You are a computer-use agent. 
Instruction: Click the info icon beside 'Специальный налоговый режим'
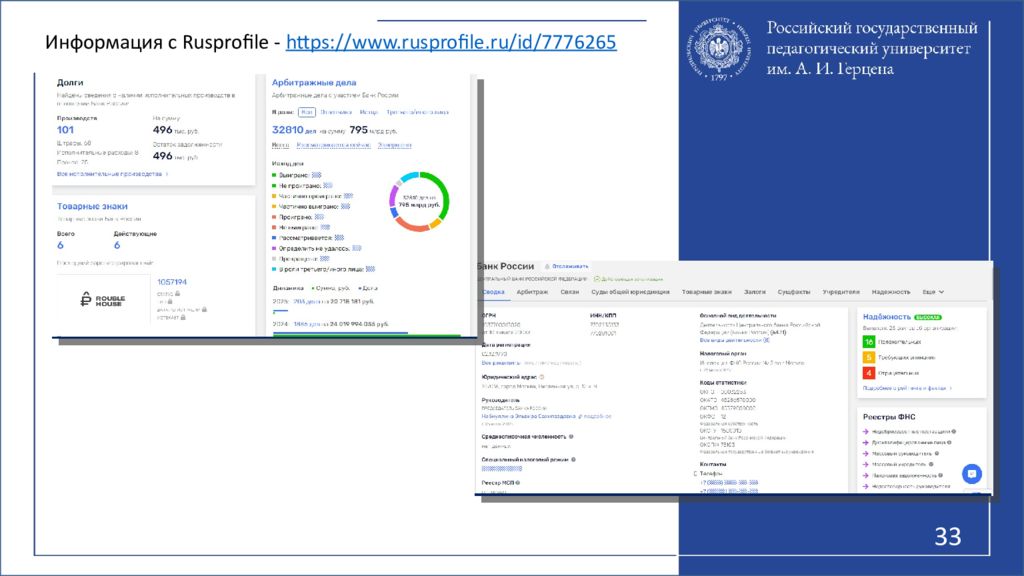tap(573, 460)
